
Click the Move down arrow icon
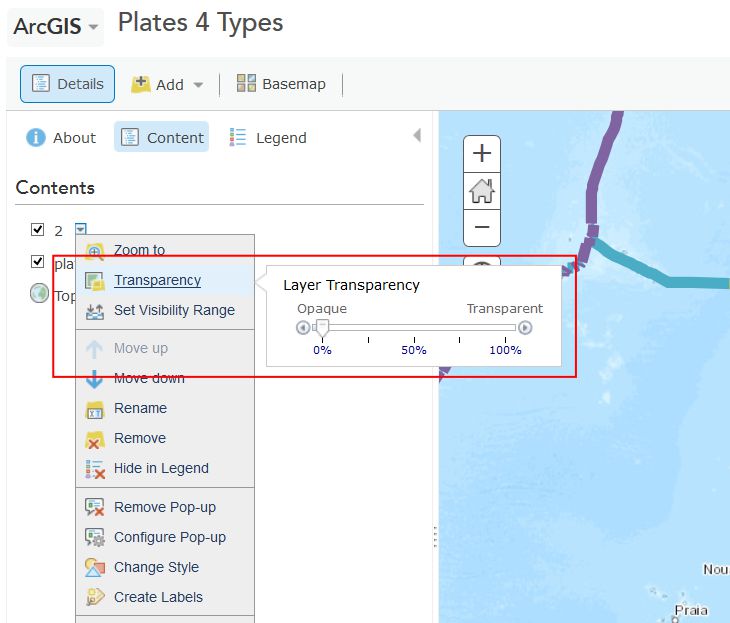[95, 379]
